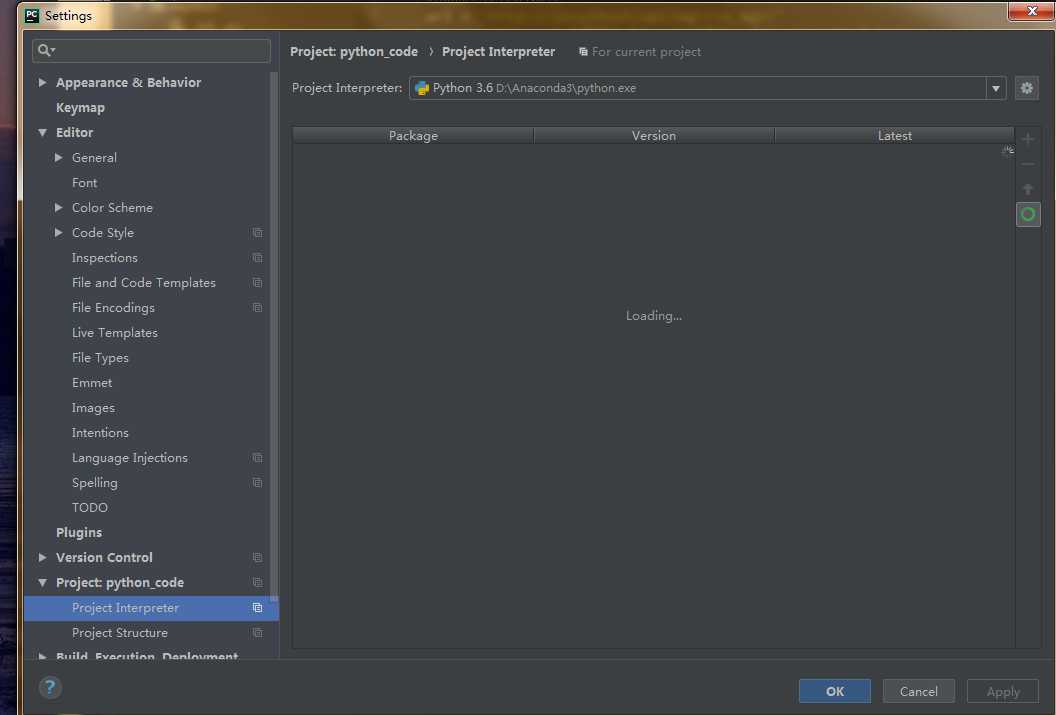Image resolution: width=1056 pixels, height=715 pixels.
Task: Sort by the Latest column header
Action: 894,135
